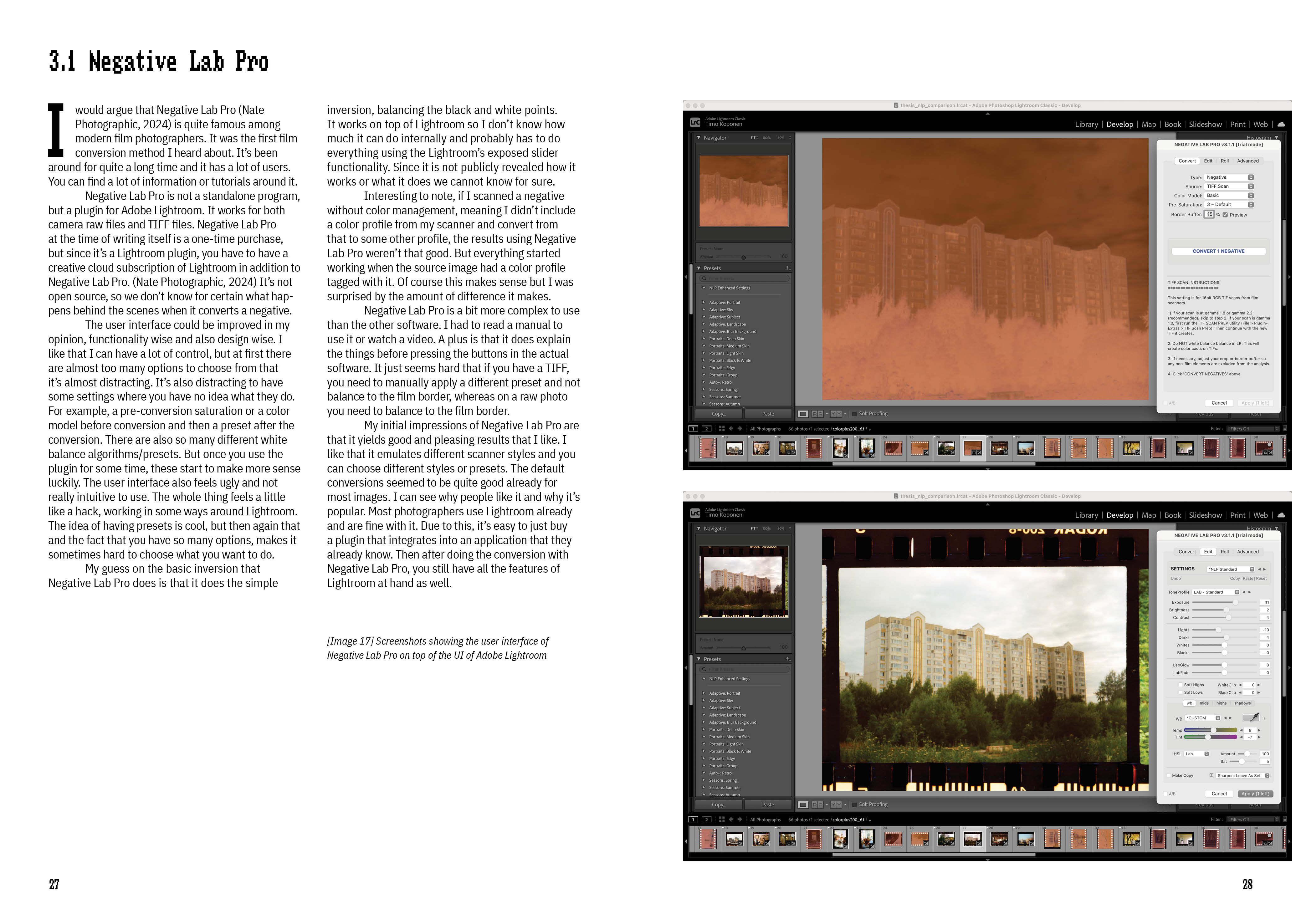Select Loupe view icon in lower screenshot toolbar

[803, 804]
